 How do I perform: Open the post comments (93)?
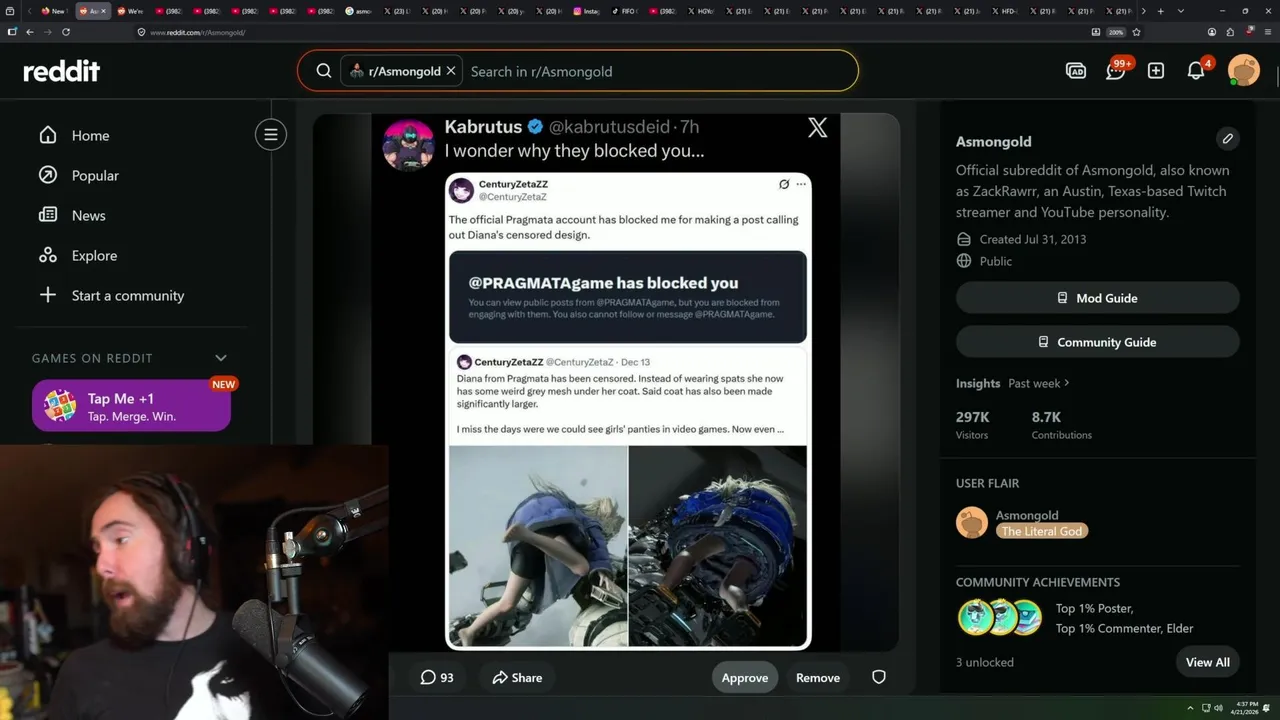click(437, 677)
